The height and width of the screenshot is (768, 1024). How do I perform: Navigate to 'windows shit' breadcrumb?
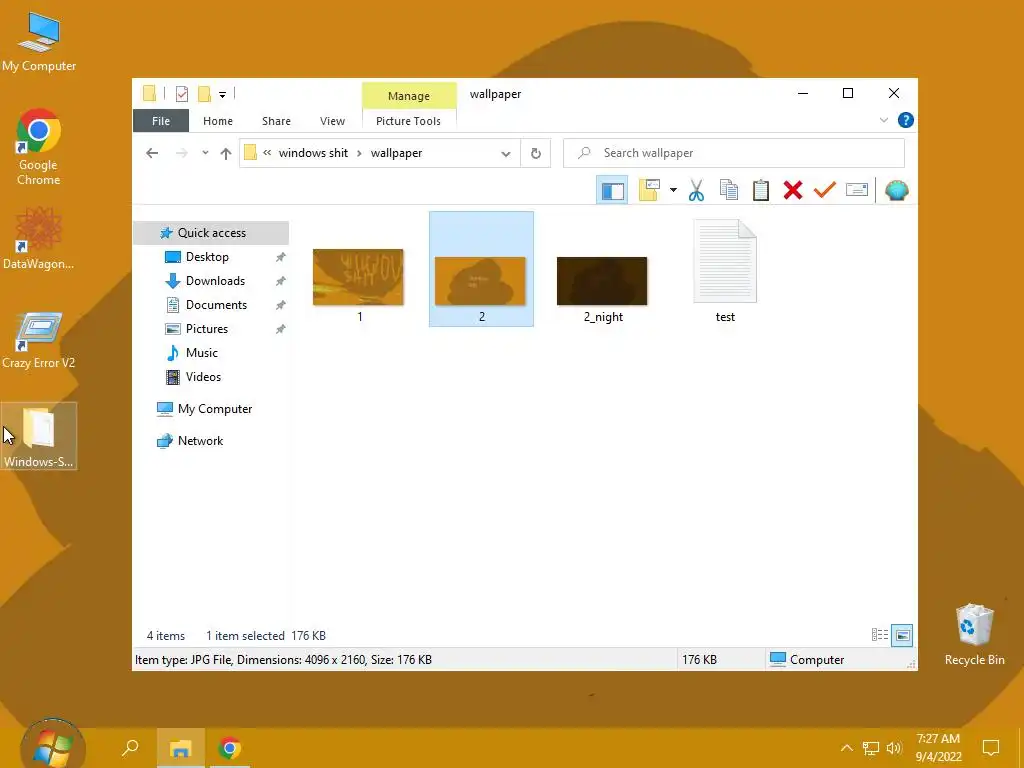coord(313,153)
